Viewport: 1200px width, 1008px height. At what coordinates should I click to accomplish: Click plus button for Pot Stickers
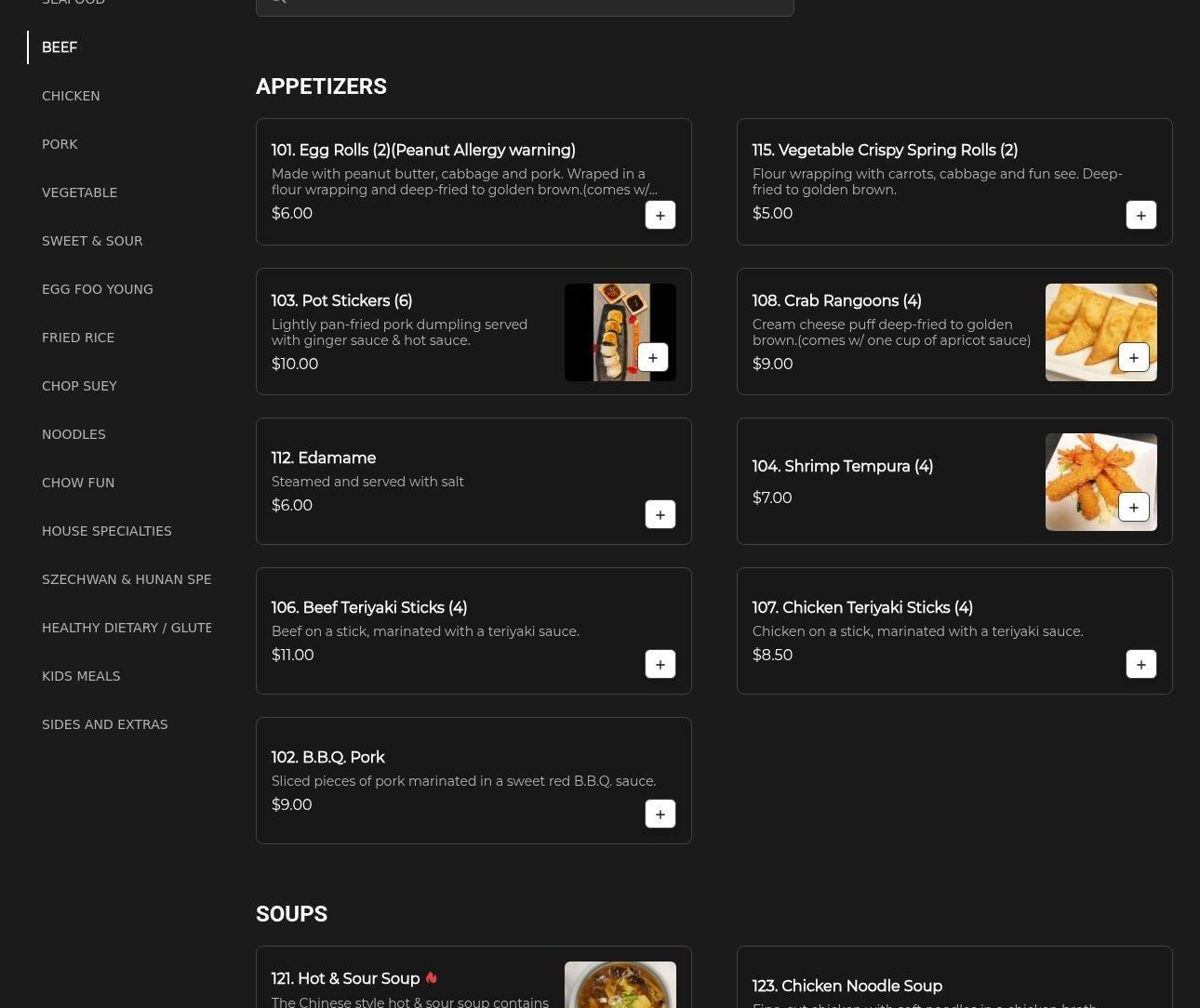click(x=652, y=357)
